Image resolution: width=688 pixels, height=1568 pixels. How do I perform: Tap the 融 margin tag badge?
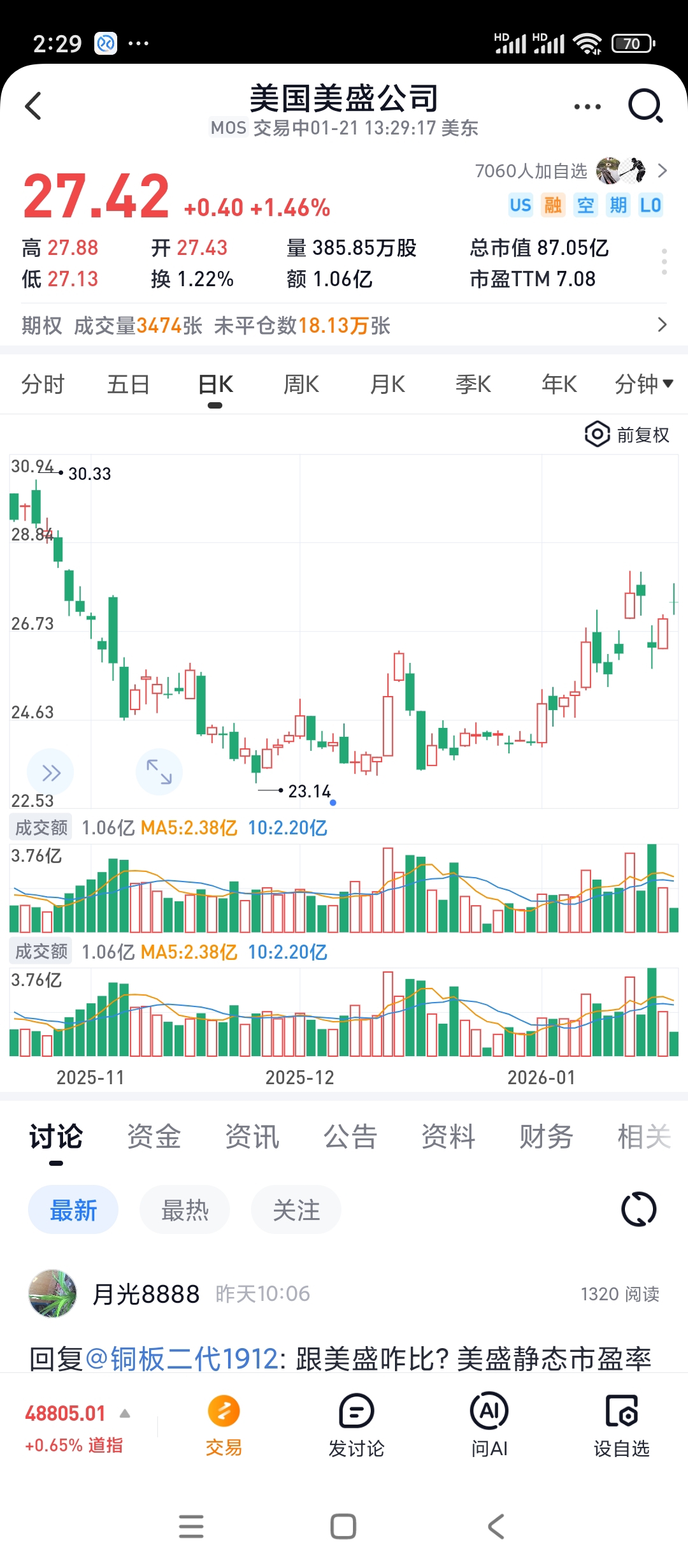pos(553,205)
